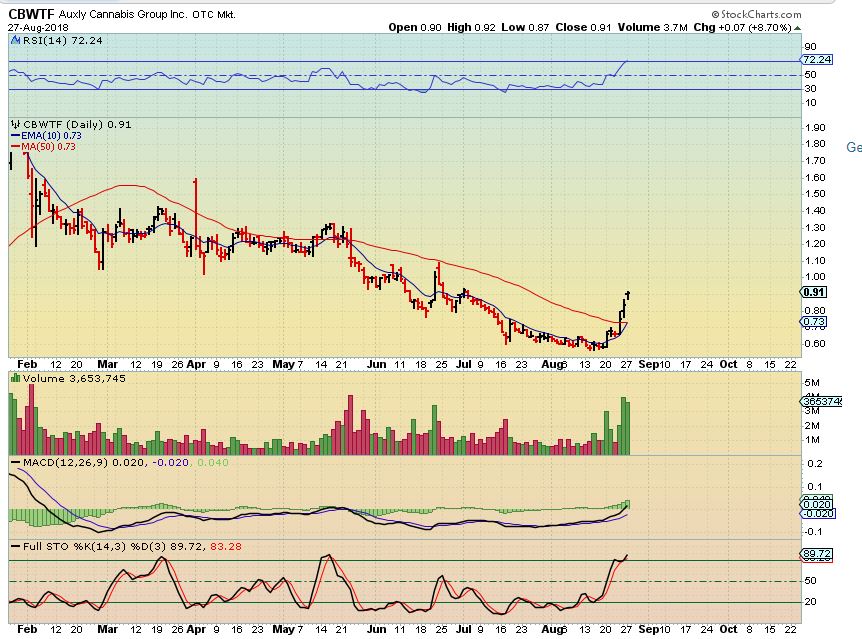
Task: Select the May marker on the price time axis
Action: pyautogui.click(x=289, y=365)
